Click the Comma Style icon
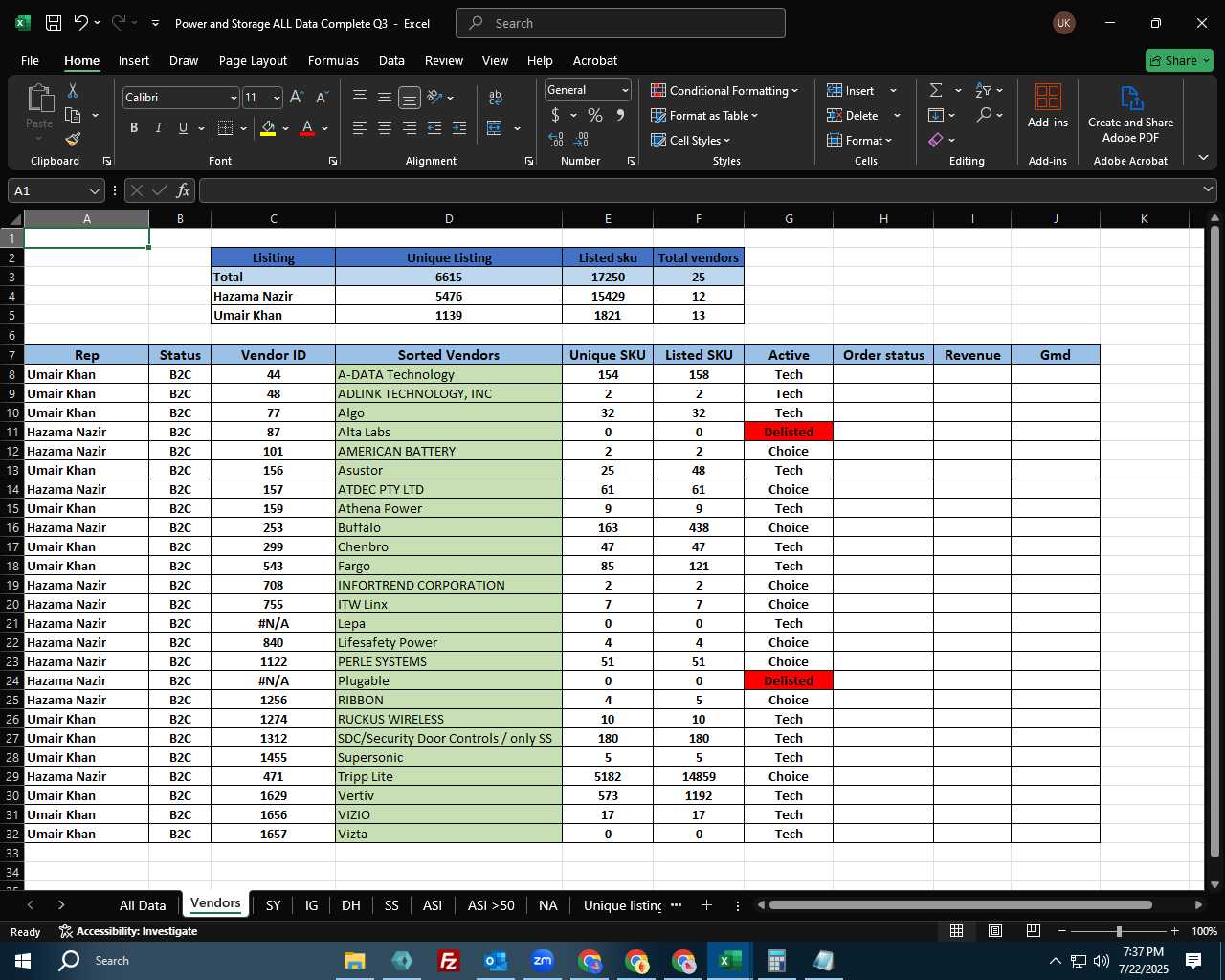The image size is (1225, 980). tap(620, 115)
